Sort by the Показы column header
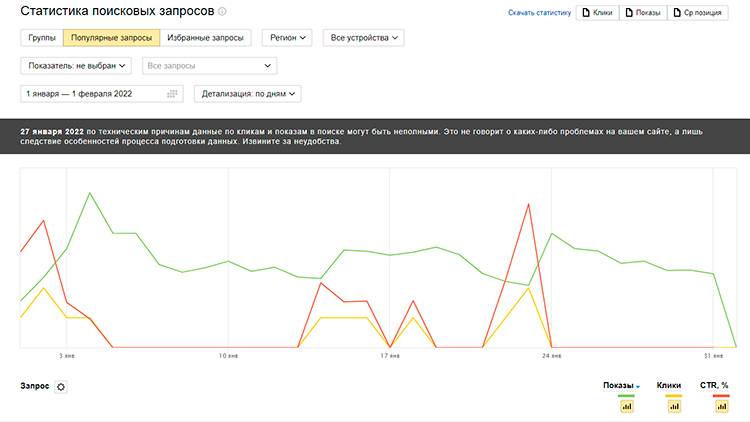 click(621, 385)
